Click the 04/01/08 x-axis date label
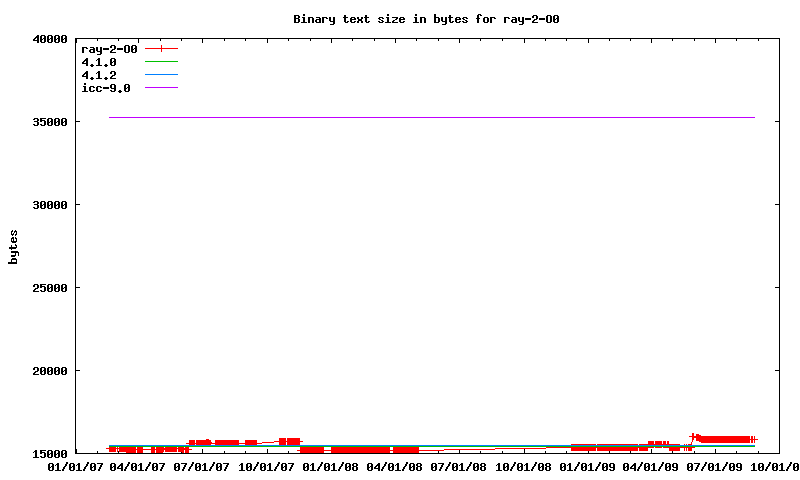The image size is (800, 480). pos(393,466)
